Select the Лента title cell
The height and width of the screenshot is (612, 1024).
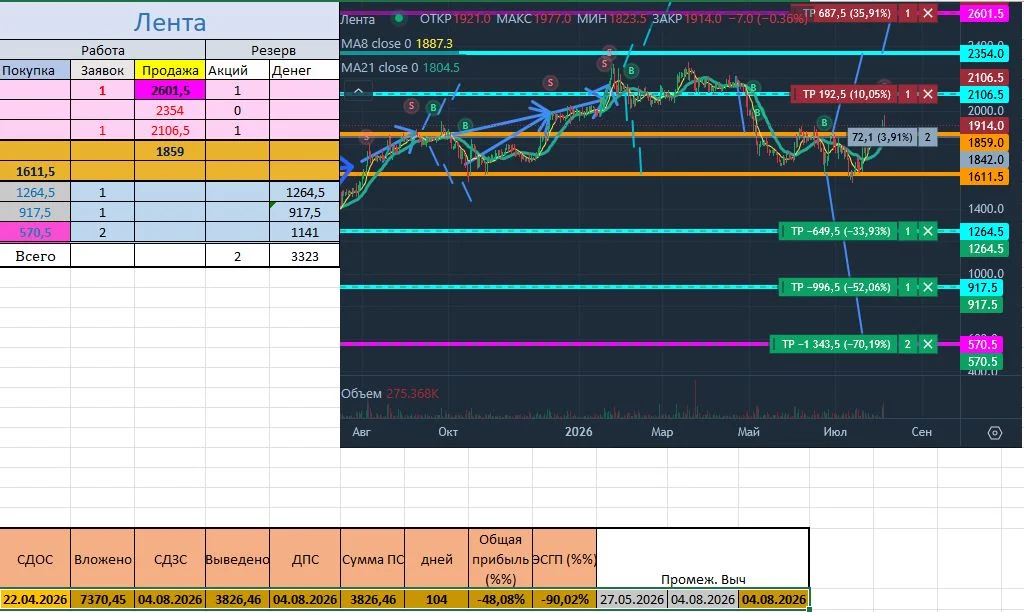(170, 22)
